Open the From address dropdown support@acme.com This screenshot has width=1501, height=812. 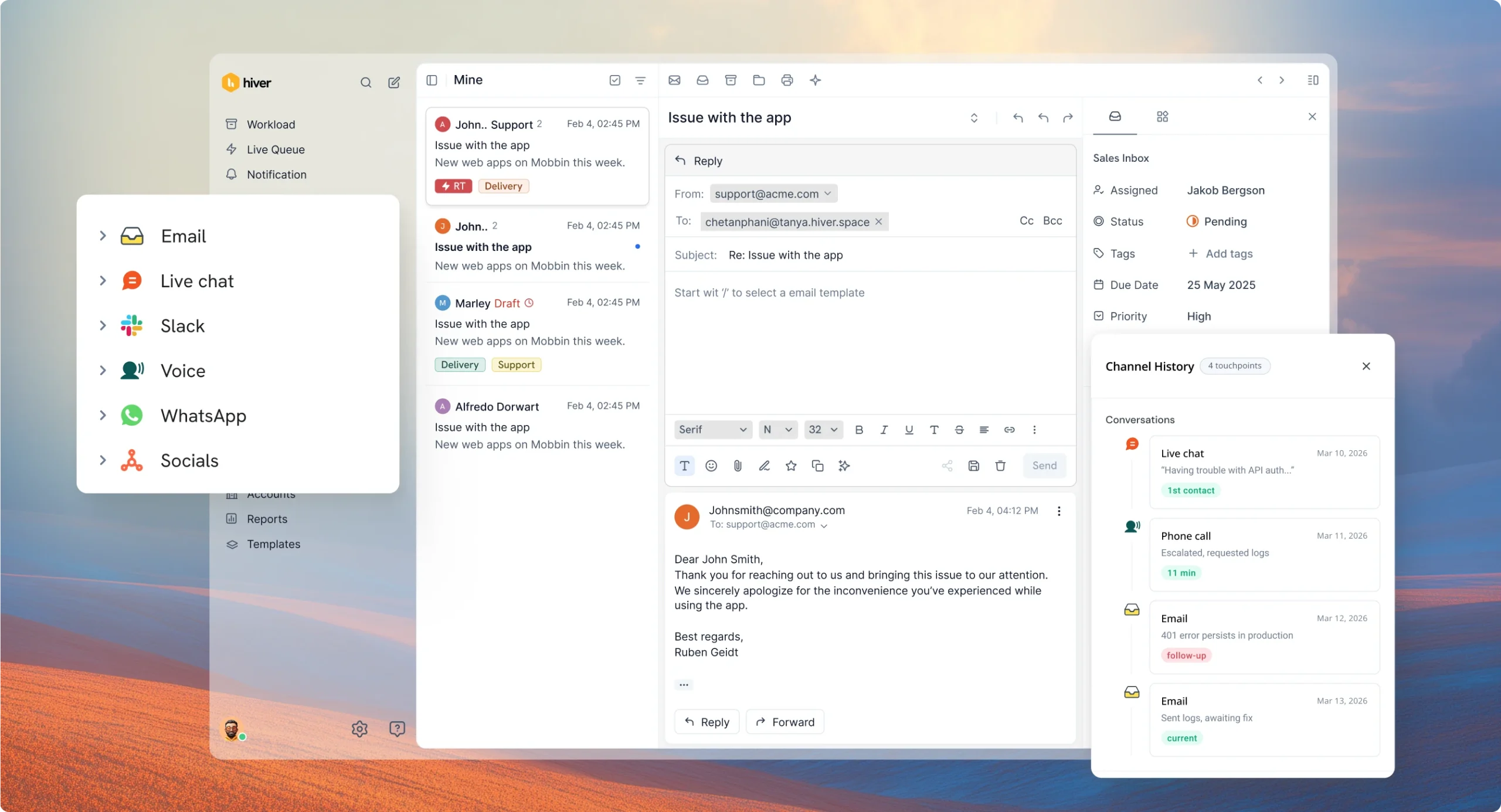tap(773, 193)
